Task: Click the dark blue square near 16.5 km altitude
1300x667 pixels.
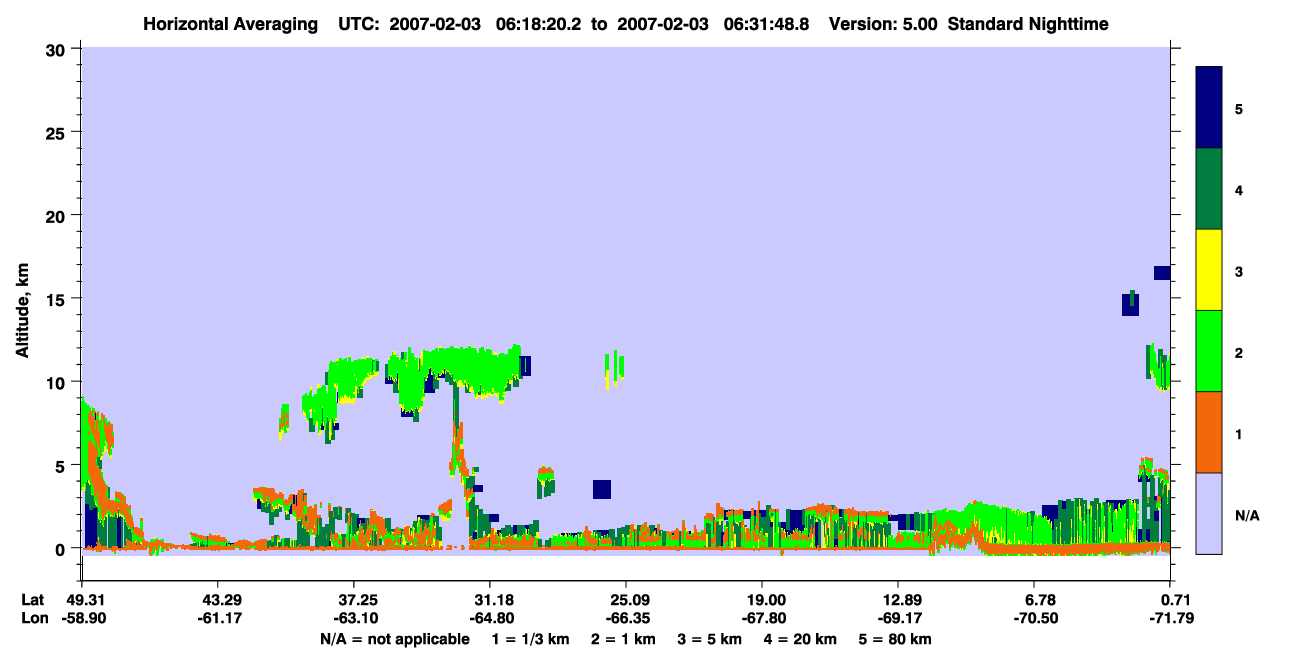Action: click(x=1162, y=273)
